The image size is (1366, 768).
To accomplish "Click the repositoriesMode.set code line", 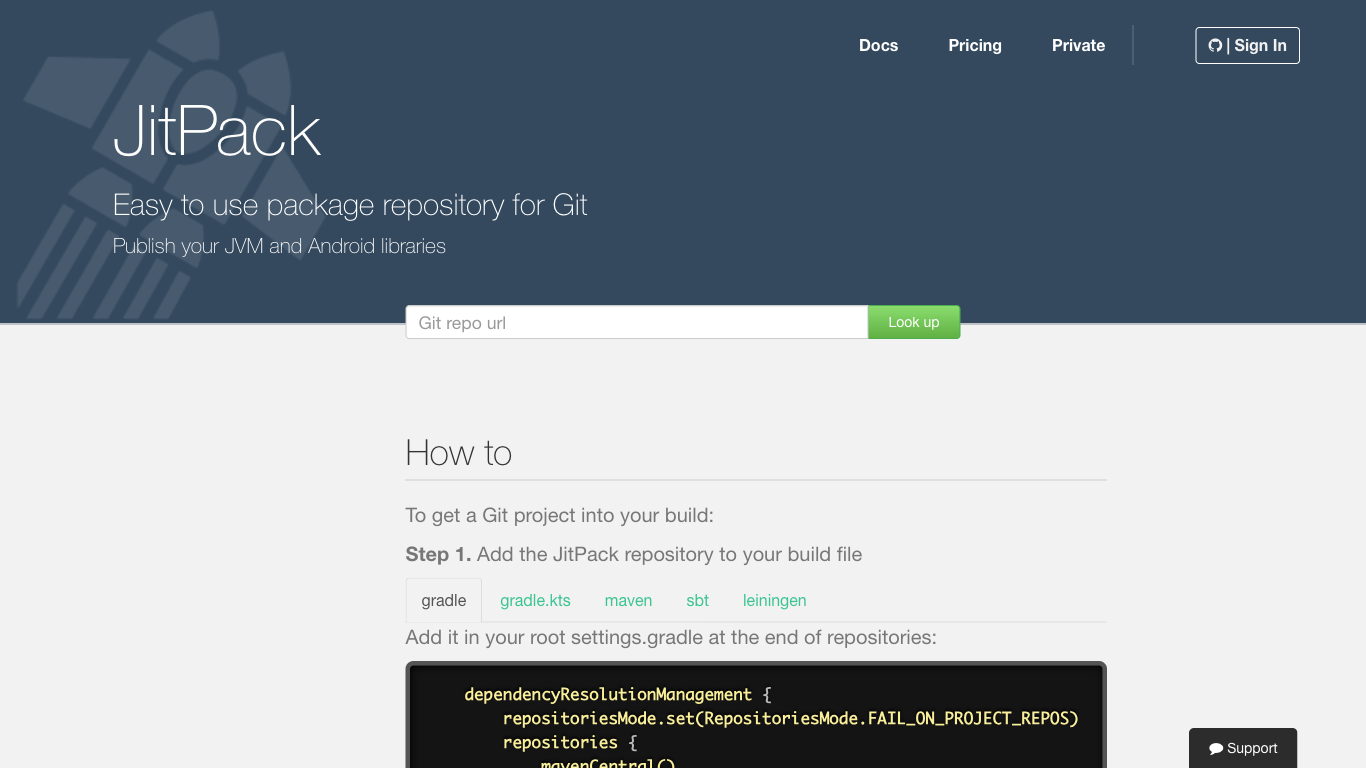I will pos(790,718).
